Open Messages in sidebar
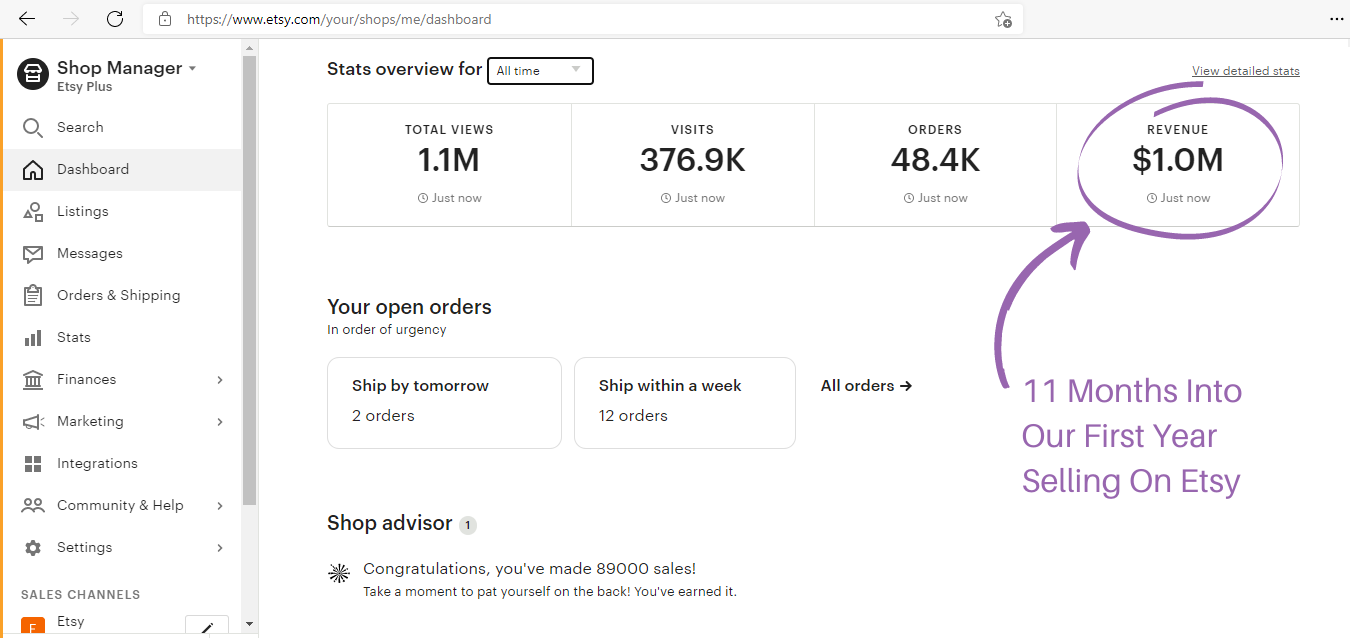1350x638 pixels. 123,254
